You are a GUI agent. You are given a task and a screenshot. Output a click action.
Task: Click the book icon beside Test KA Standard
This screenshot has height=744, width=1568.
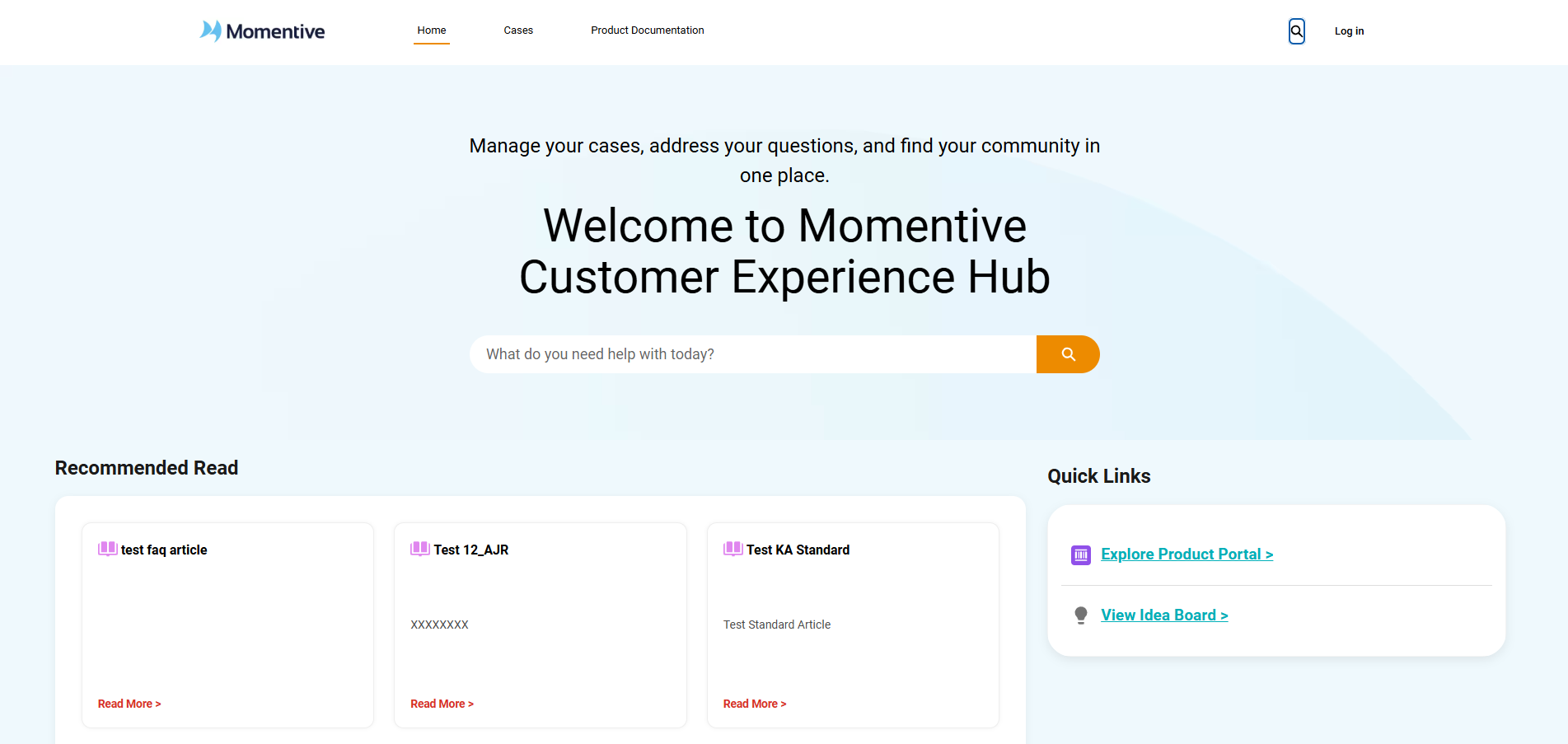click(733, 549)
